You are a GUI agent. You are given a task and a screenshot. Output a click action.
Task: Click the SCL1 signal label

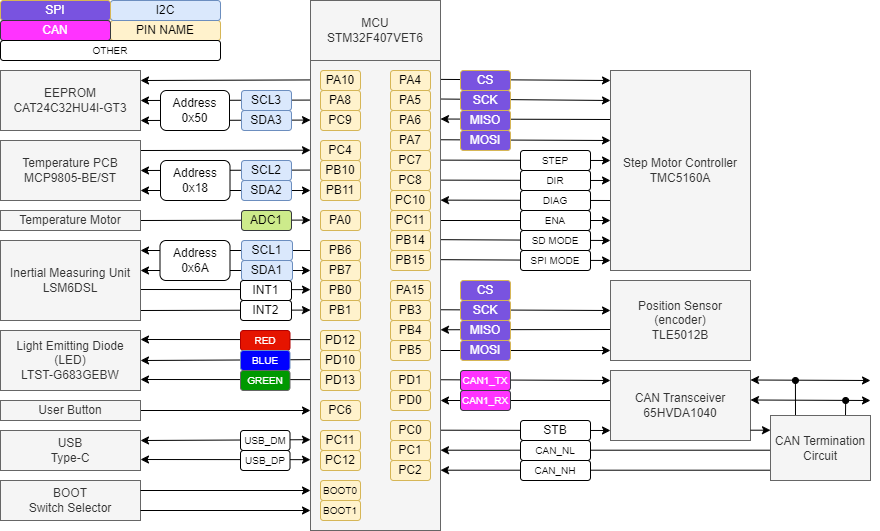(267, 250)
